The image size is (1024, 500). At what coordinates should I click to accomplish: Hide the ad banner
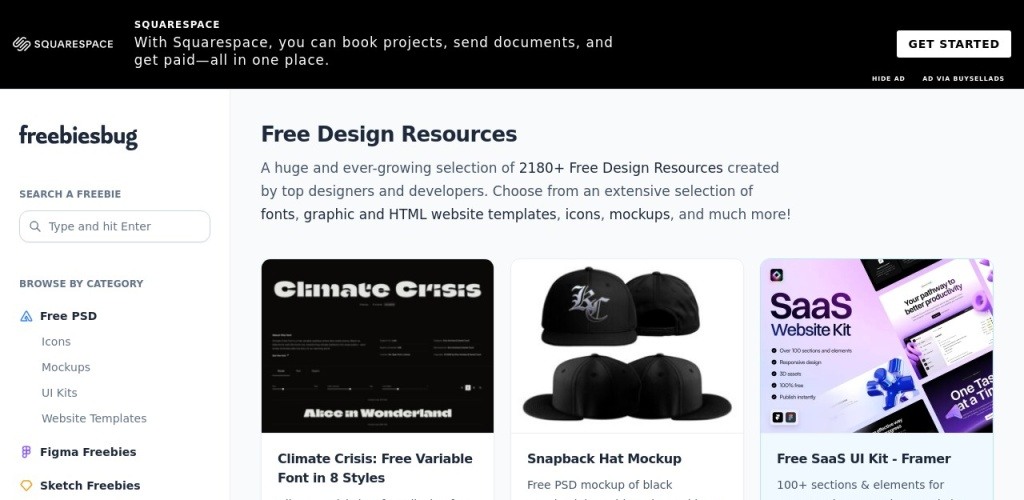coord(888,78)
